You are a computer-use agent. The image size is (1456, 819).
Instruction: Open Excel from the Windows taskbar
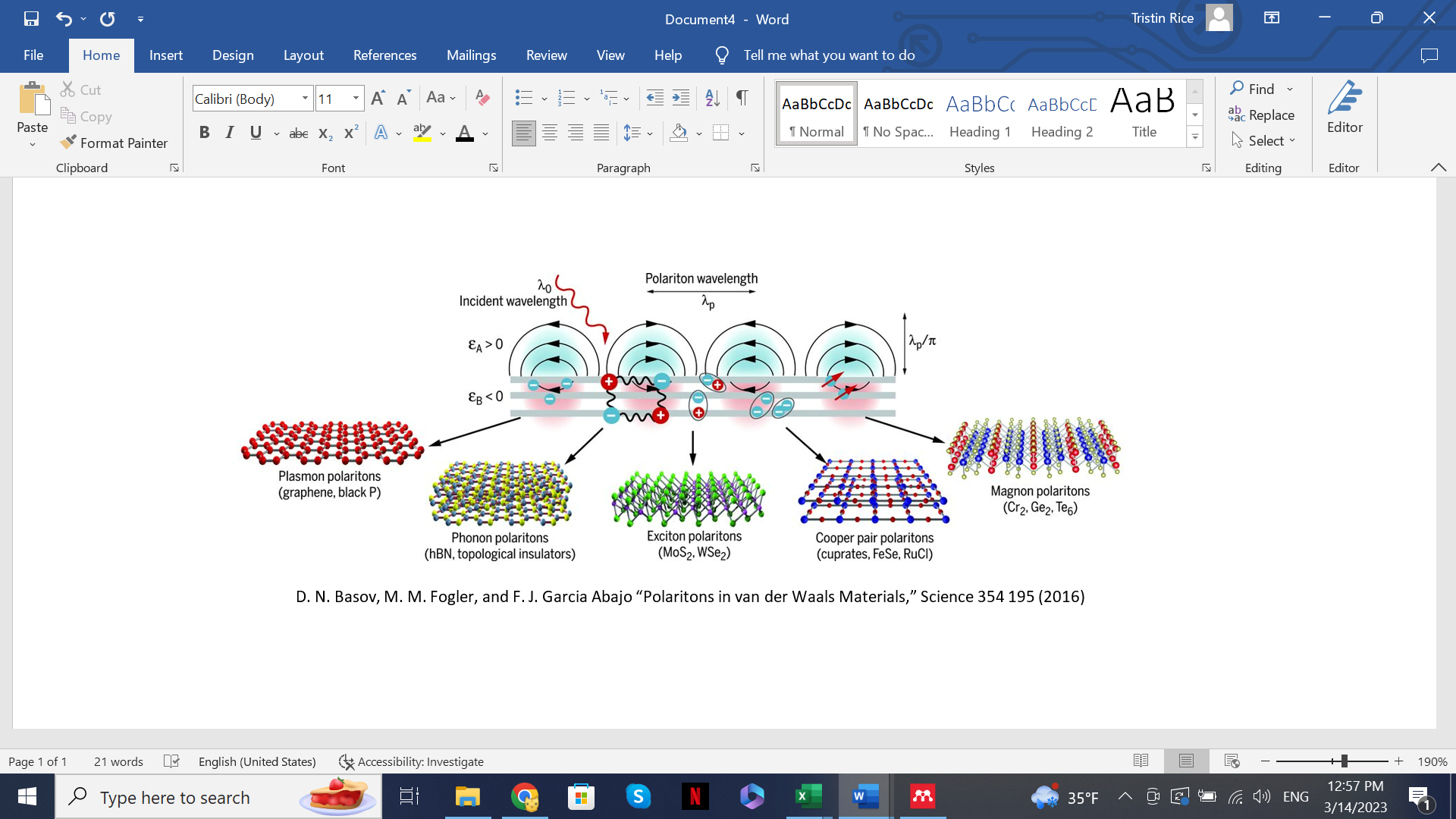pyautogui.click(x=808, y=797)
